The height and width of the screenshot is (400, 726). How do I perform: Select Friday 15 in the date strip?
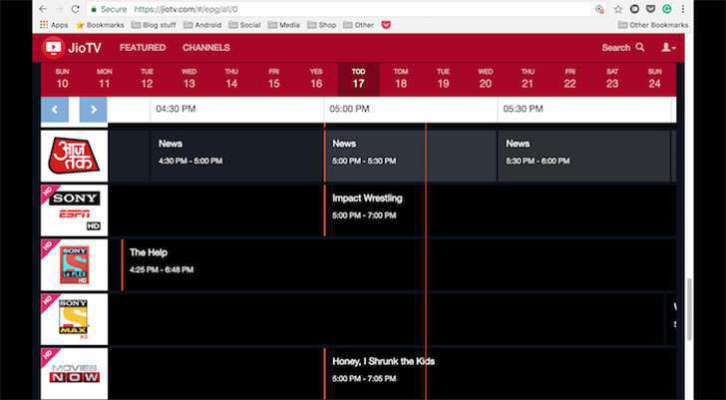274,79
